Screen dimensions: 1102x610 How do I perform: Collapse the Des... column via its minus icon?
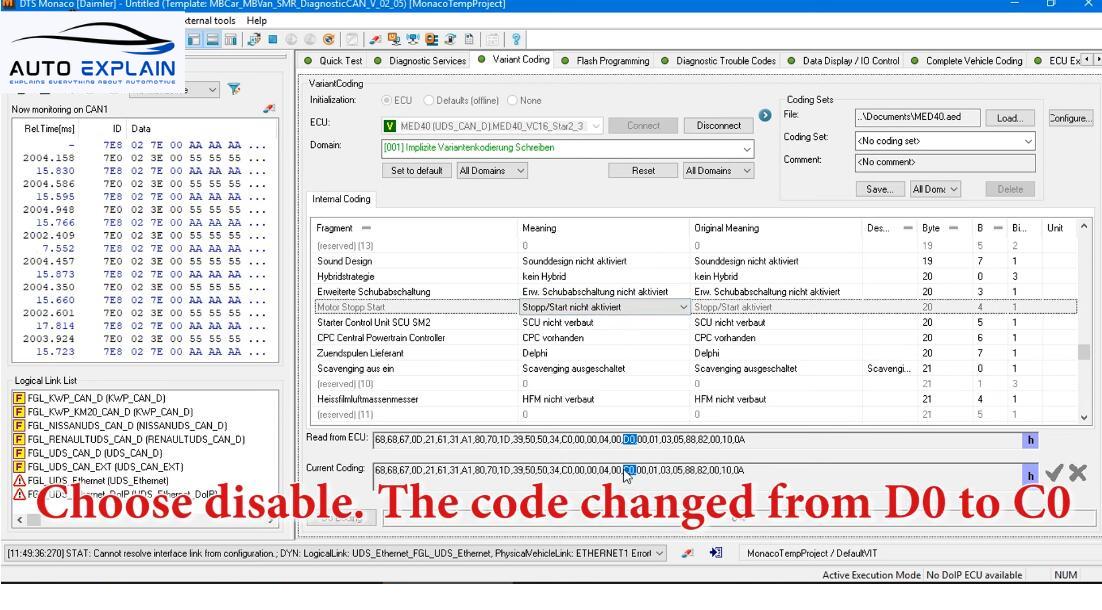908,228
